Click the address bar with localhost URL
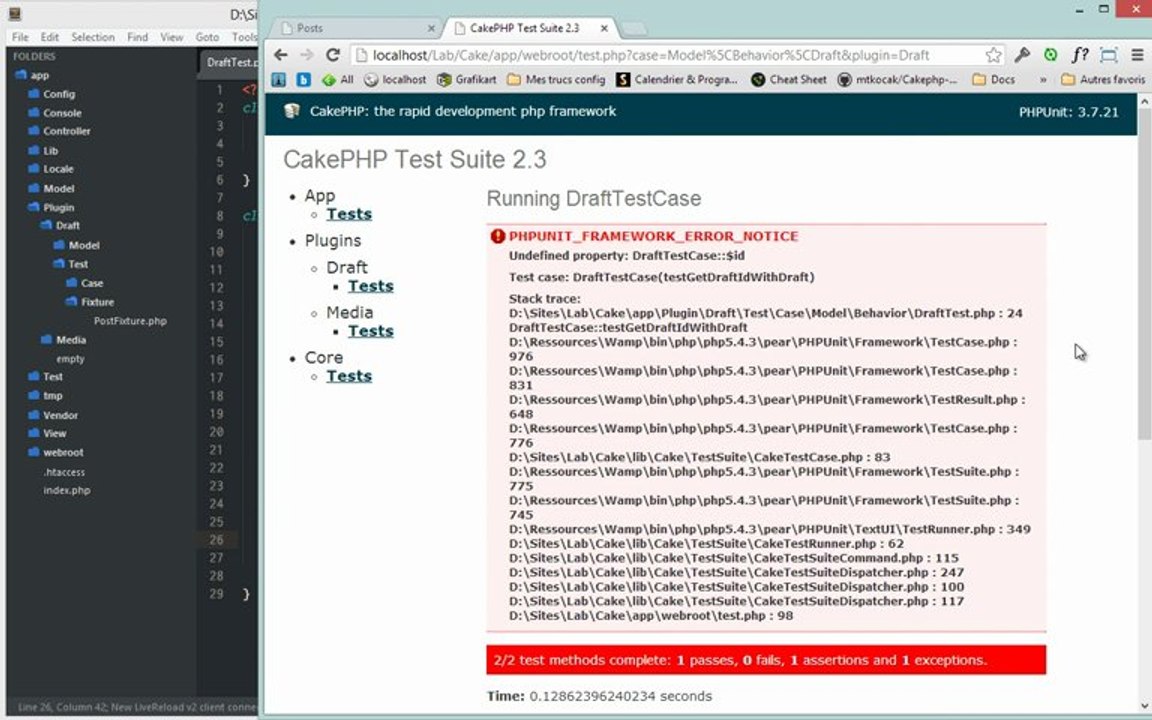1152x720 pixels. (669, 55)
